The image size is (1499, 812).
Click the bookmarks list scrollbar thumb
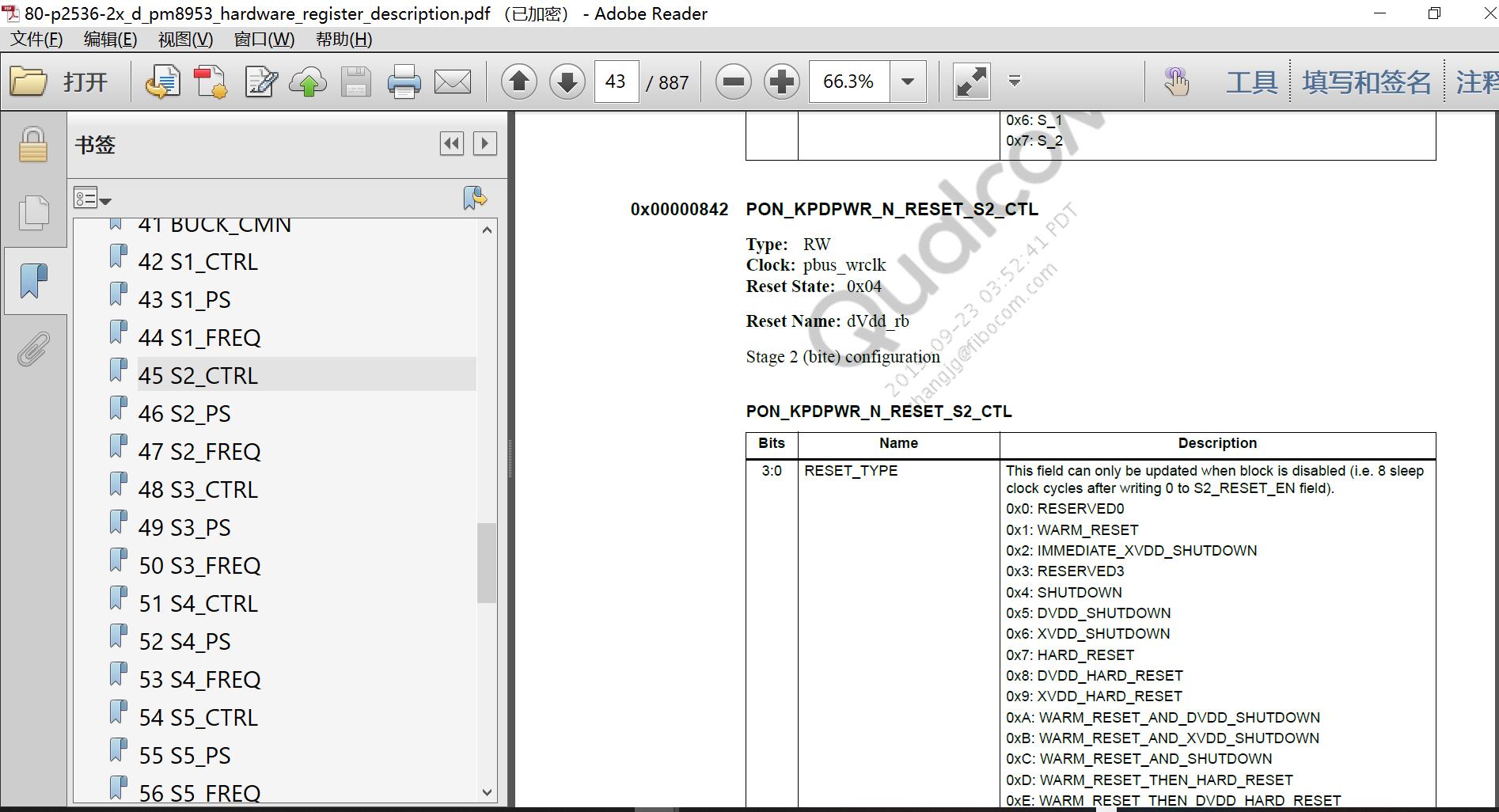[x=487, y=563]
